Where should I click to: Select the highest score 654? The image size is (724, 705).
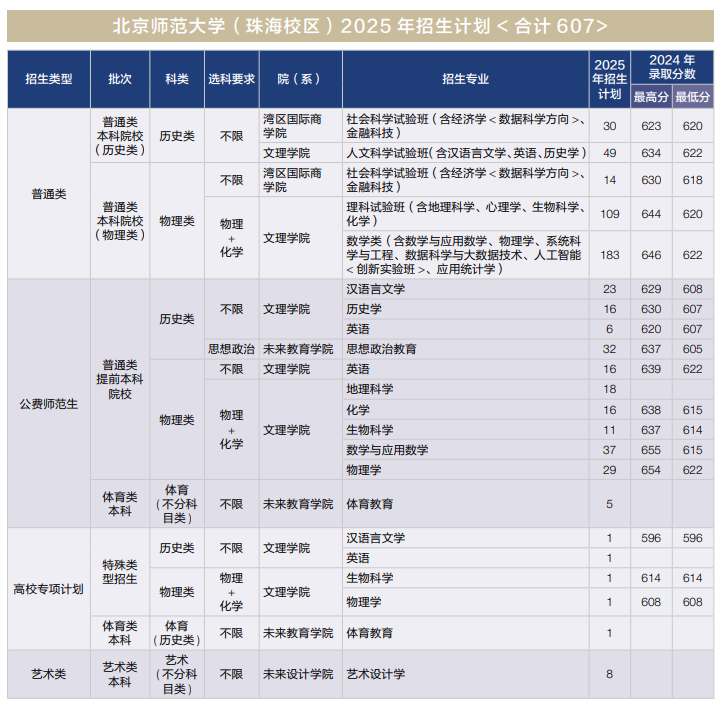(x=651, y=470)
